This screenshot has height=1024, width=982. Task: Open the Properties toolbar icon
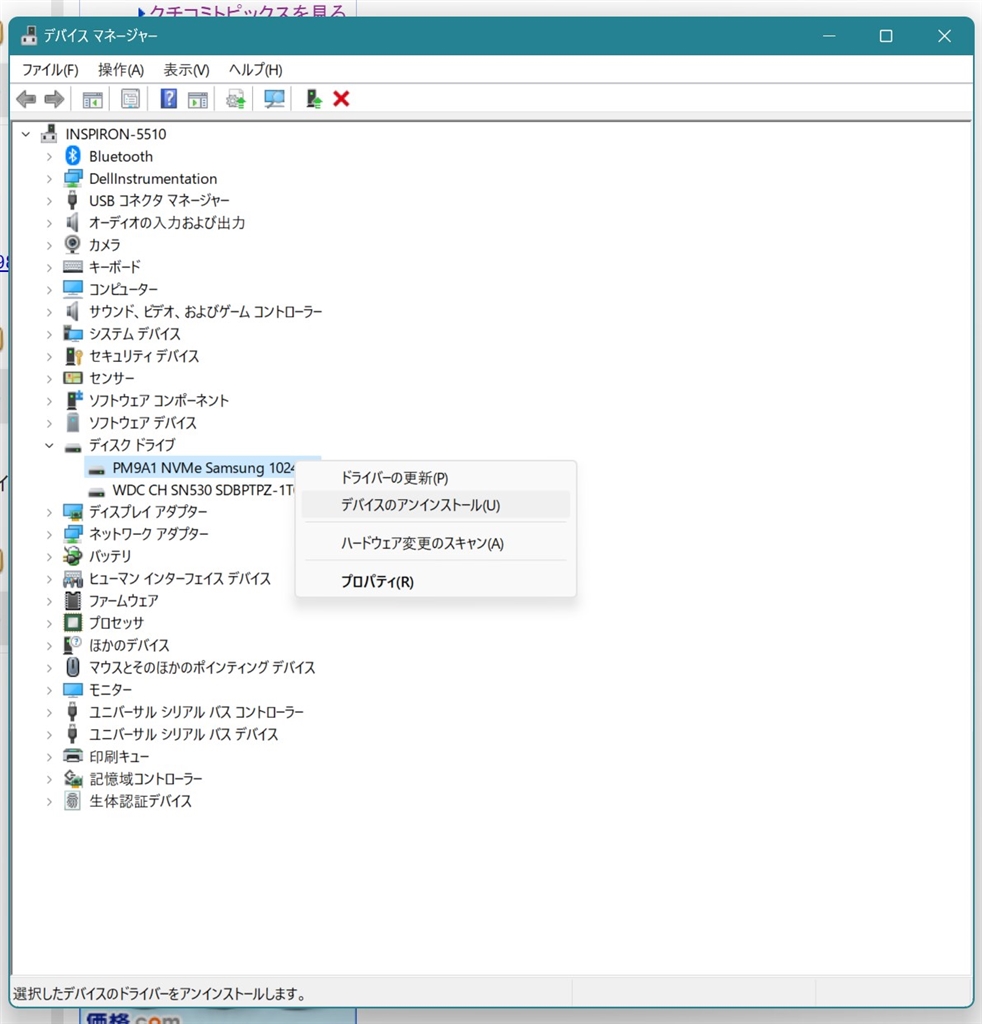coord(131,99)
